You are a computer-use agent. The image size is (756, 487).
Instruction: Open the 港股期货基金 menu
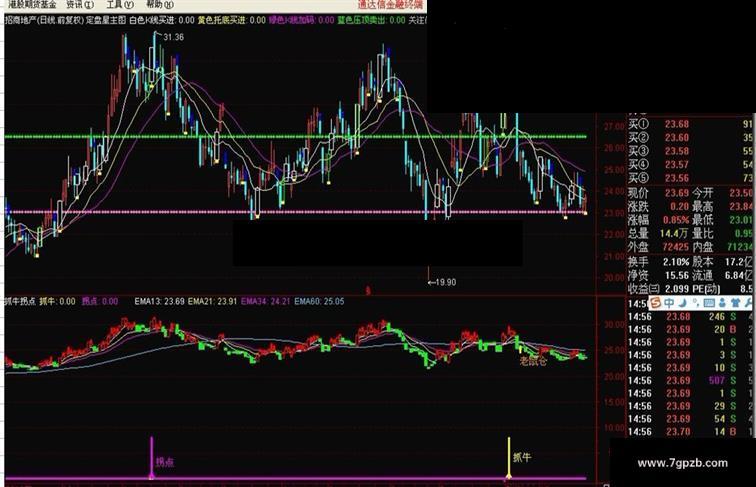click(32, 5)
